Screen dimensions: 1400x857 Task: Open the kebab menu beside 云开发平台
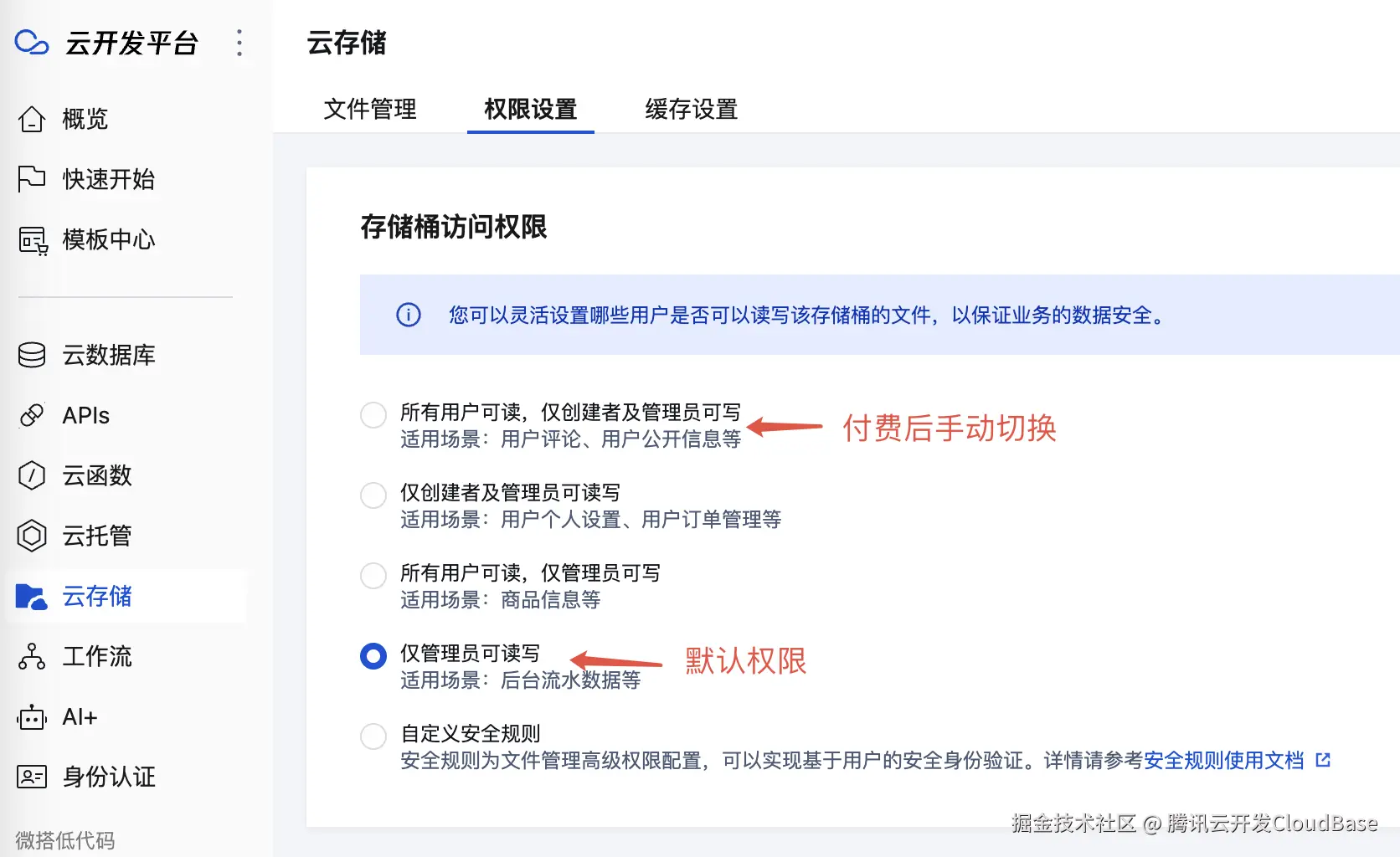point(239,43)
